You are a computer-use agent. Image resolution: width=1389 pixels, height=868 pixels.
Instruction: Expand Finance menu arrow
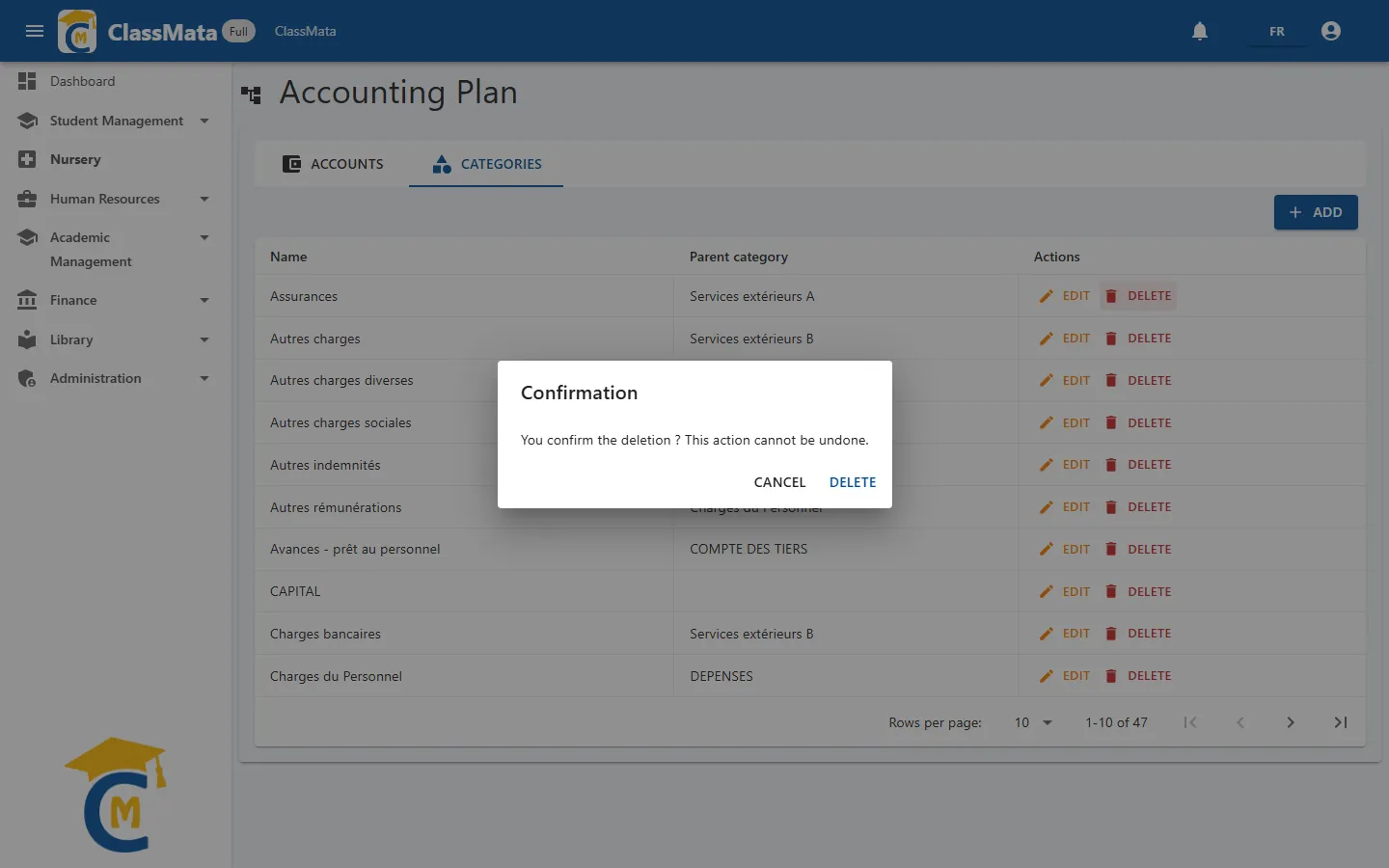[204, 300]
